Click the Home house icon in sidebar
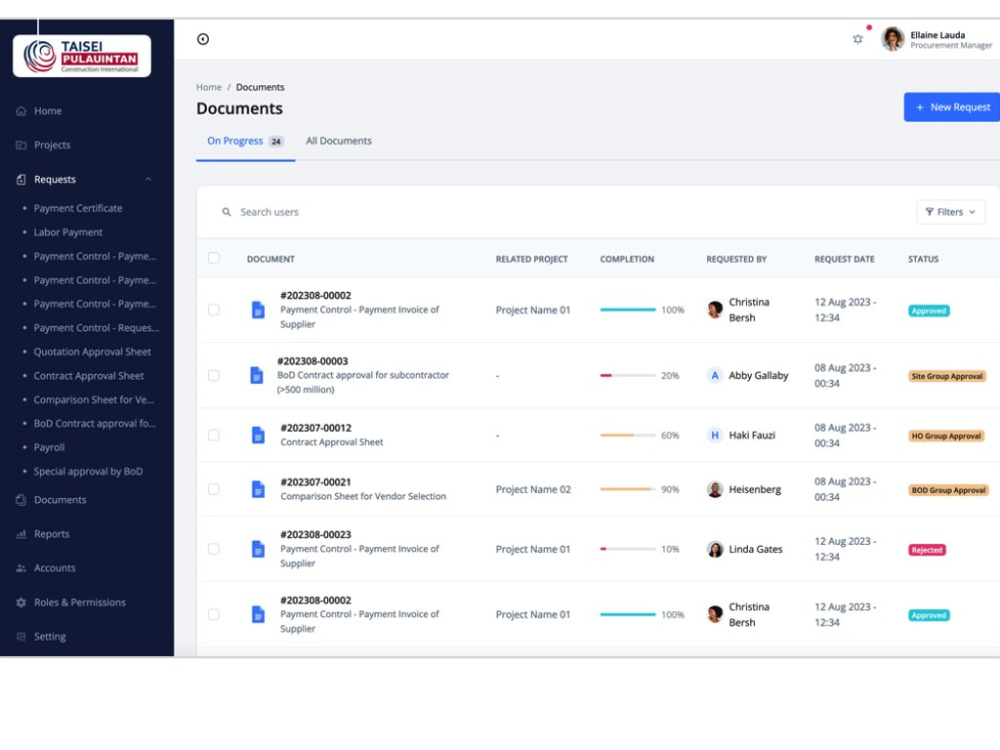 point(21,111)
